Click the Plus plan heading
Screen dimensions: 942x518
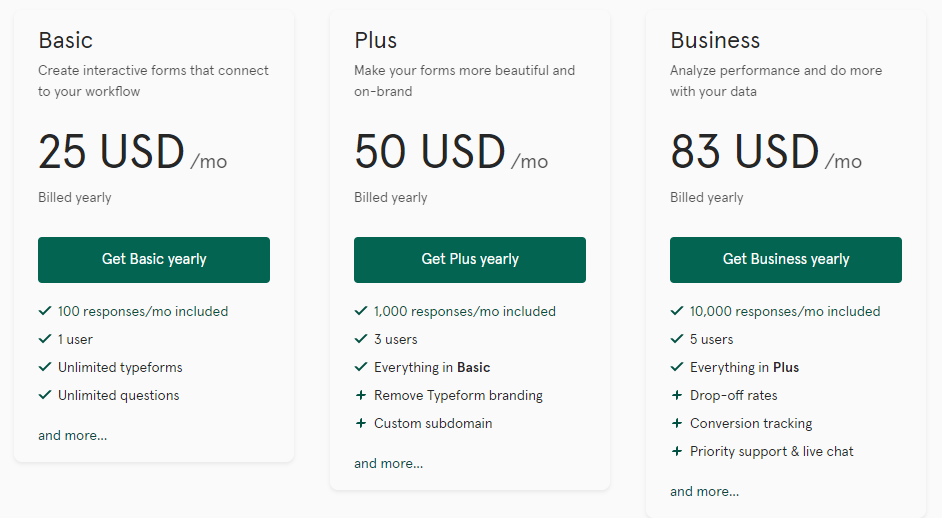375,40
